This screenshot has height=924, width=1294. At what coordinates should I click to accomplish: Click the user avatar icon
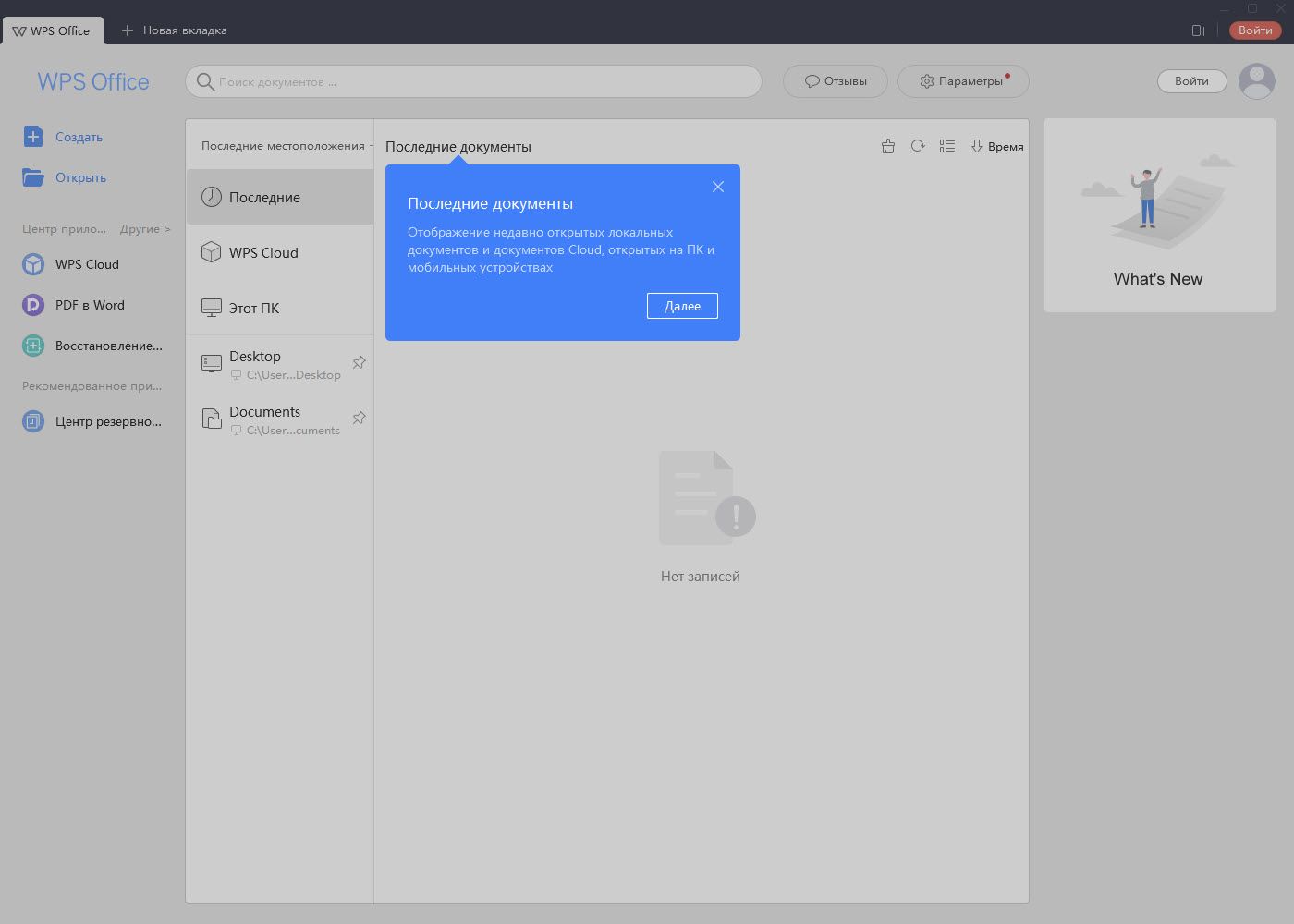[x=1257, y=81]
